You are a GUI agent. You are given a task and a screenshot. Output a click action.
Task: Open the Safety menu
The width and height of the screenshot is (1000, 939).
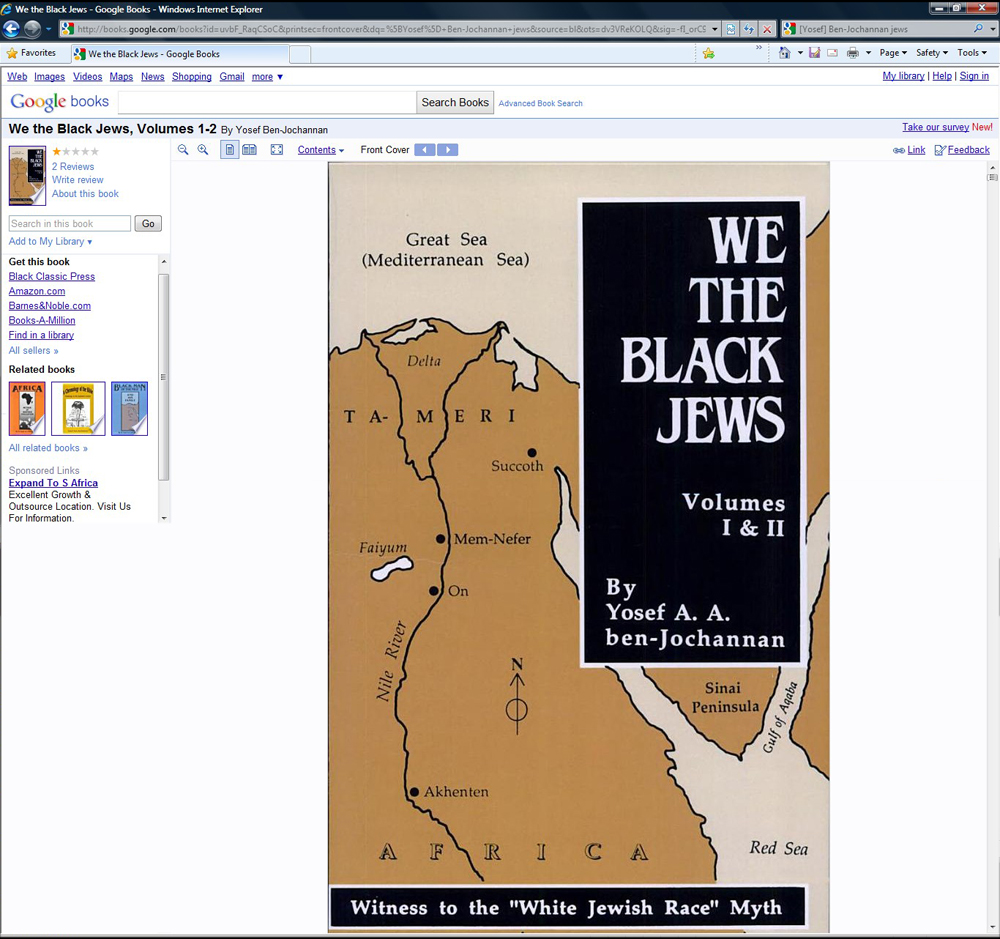932,53
